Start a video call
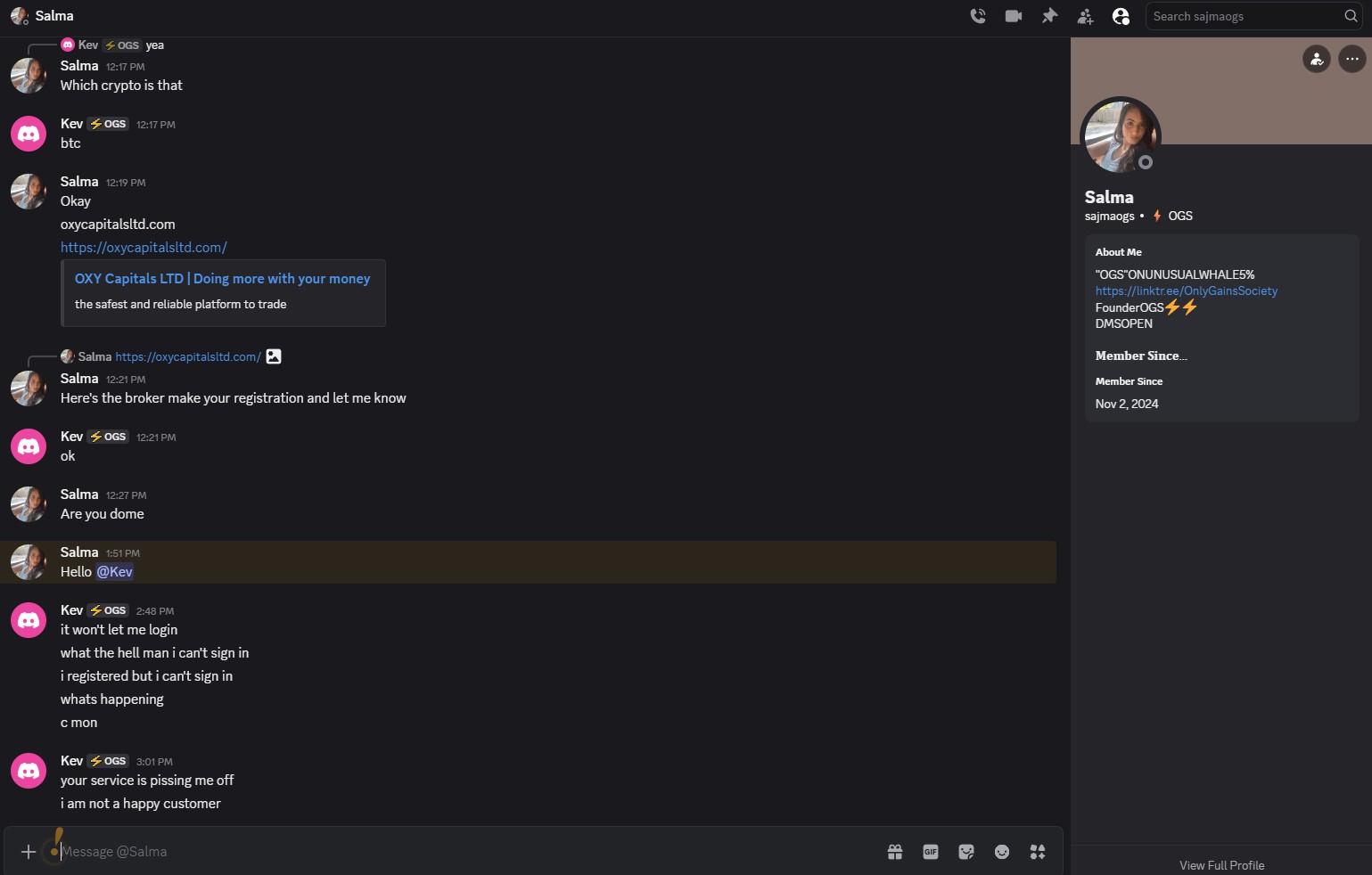Image resolution: width=1372 pixels, height=875 pixels. [1014, 16]
